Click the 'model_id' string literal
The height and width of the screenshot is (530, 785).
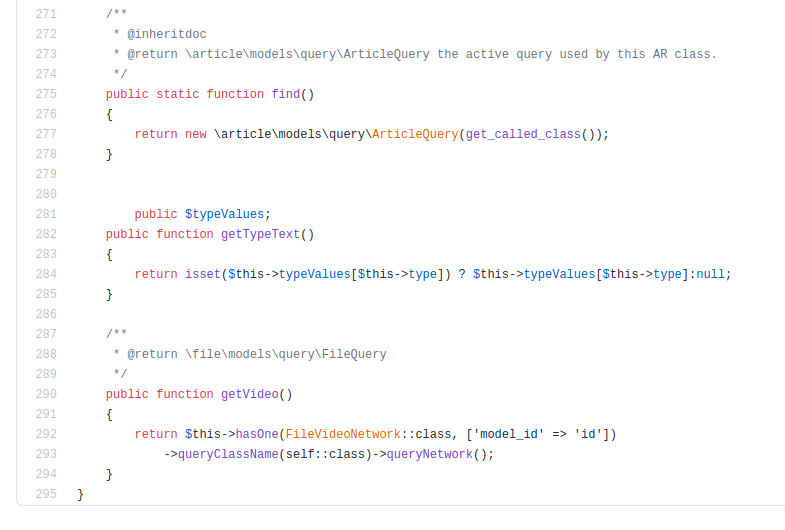509,434
